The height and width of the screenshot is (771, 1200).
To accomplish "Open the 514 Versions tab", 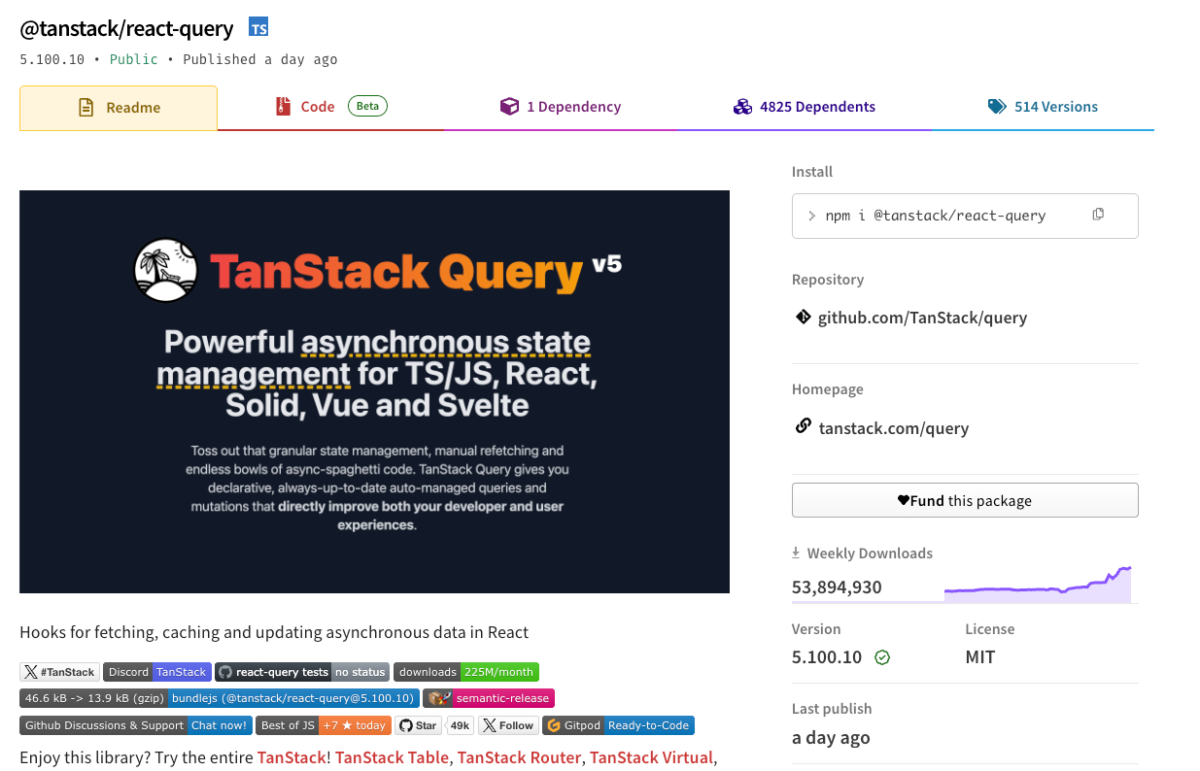I will [1043, 107].
